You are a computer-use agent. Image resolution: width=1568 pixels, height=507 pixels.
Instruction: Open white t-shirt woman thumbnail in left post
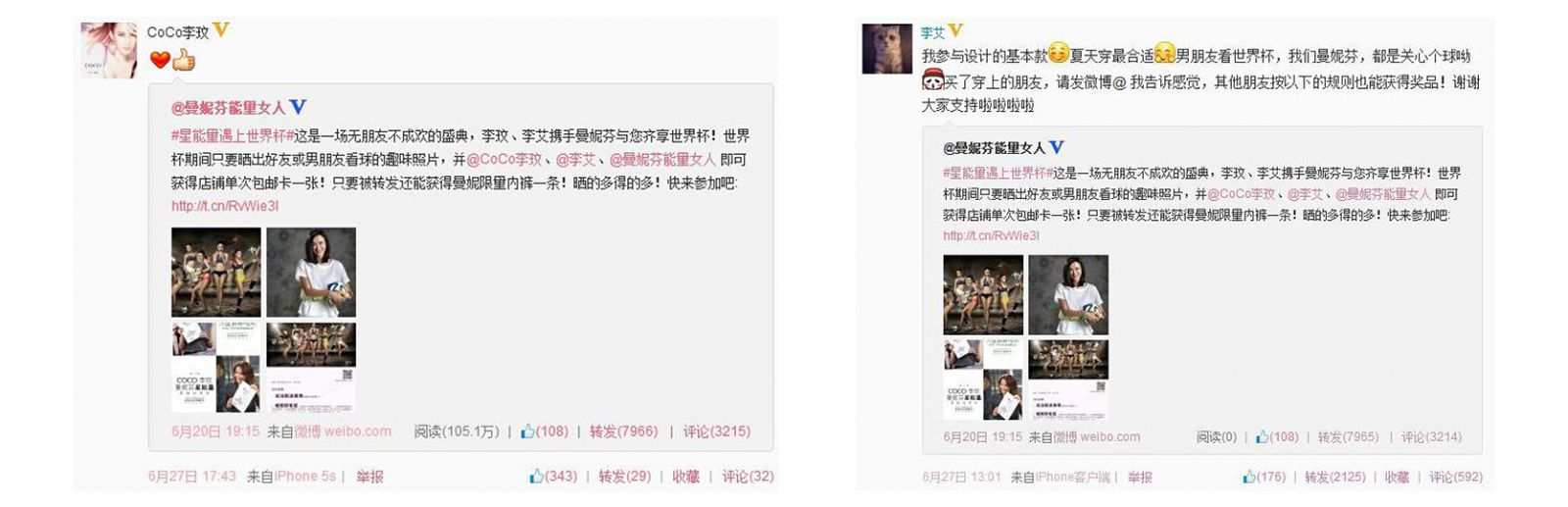pos(311,272)
